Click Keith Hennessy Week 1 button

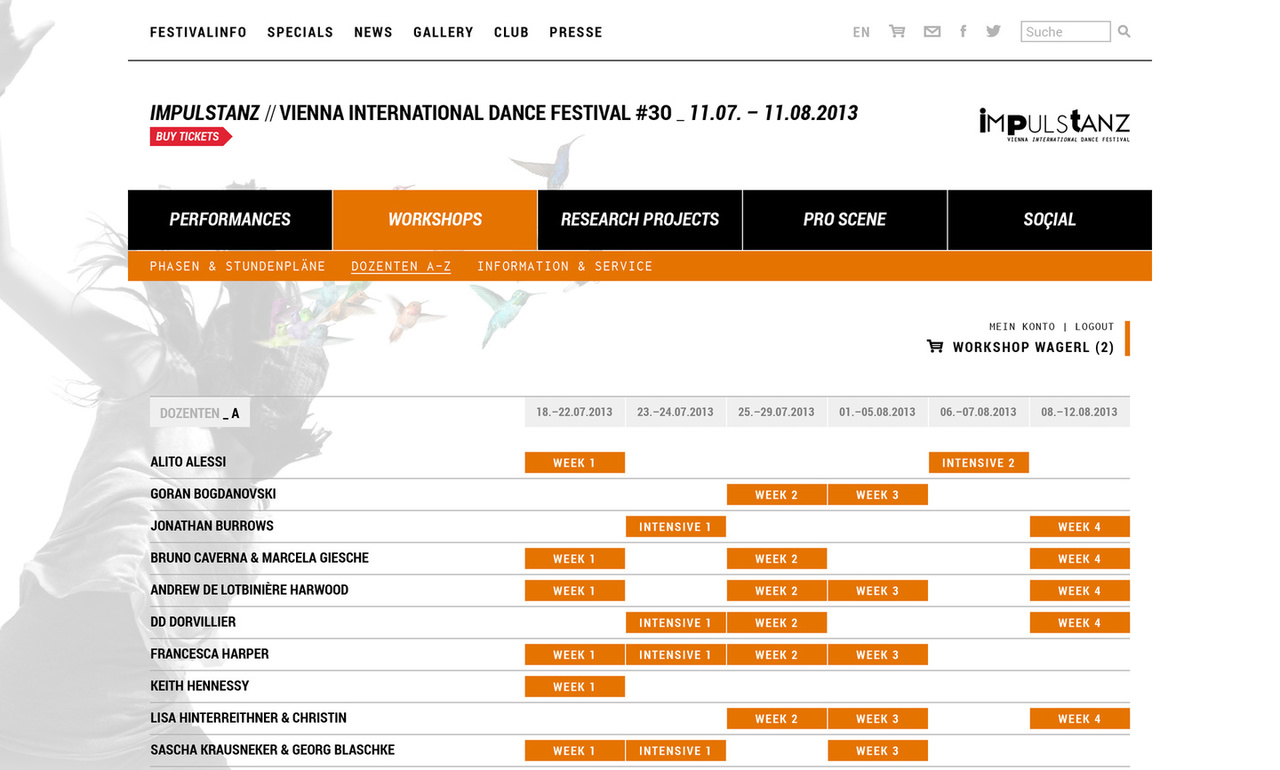tap(574, 687)
